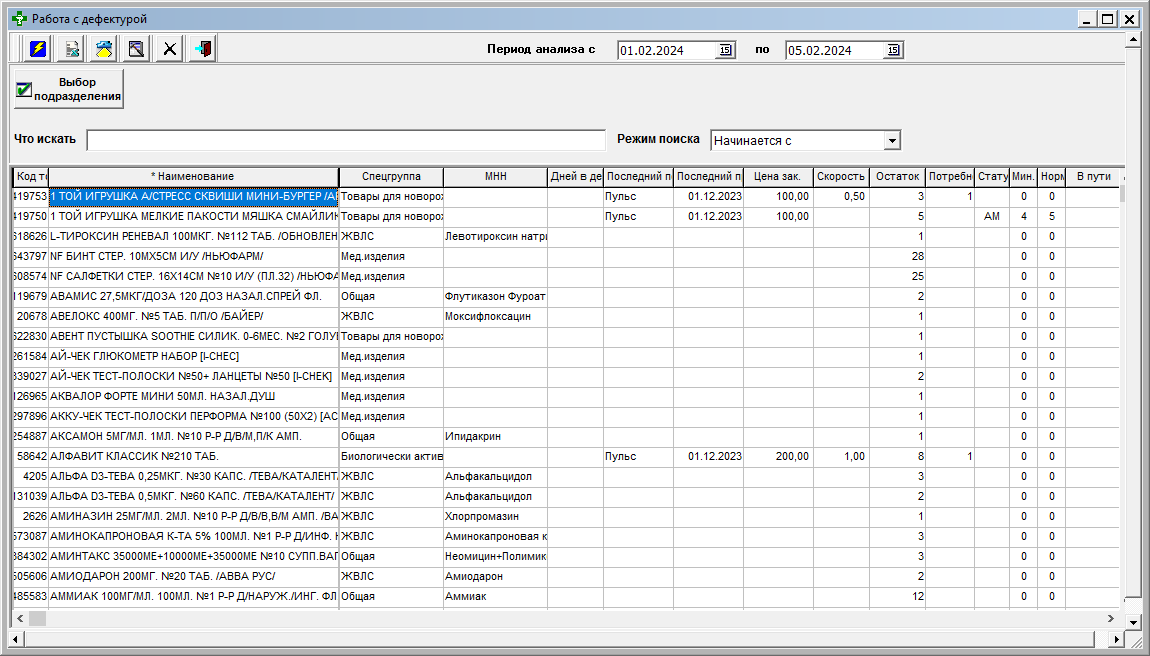This screenshot has height=656, width=1150.
Task: Select the АВАМИС 27,5МКГ/ДОЗА row
Action: pos(566,296)
